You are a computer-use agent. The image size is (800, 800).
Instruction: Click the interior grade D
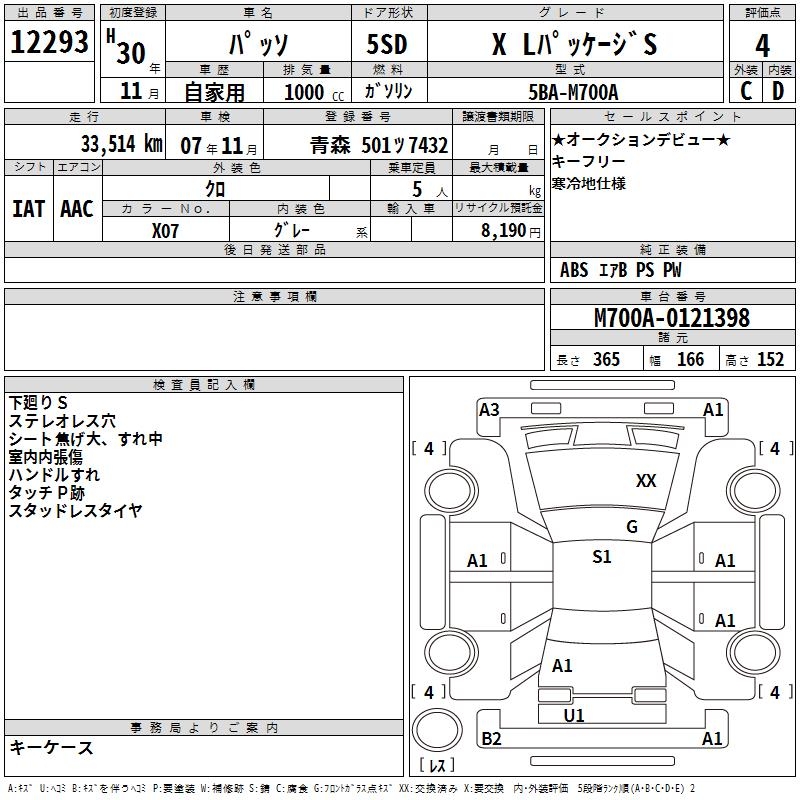pyautogui.click(x=778, y=91)
